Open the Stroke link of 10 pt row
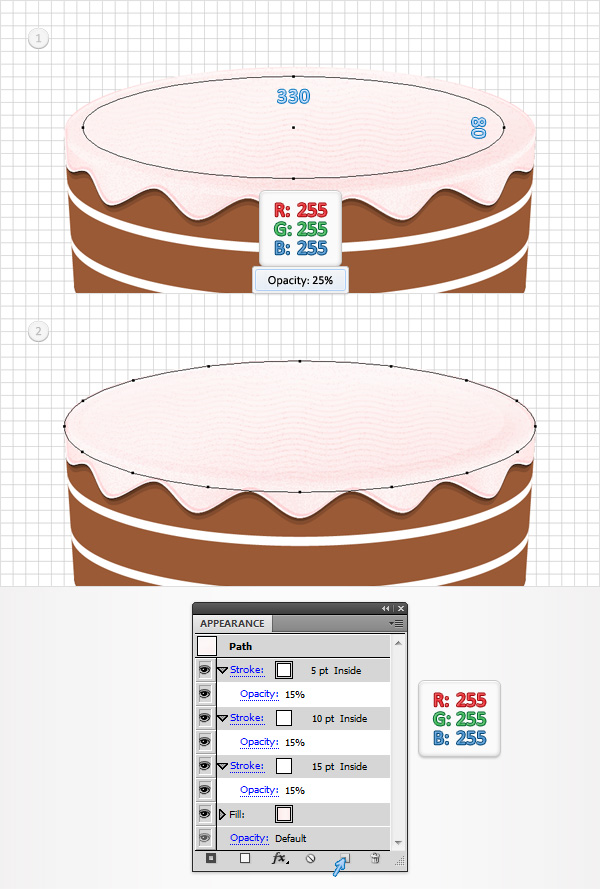This screenshot has height=889, width=600. tap(247, 718)
